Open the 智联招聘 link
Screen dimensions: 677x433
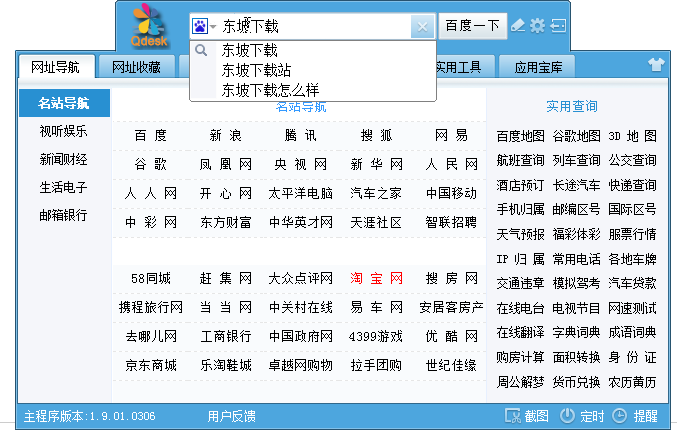451,222
